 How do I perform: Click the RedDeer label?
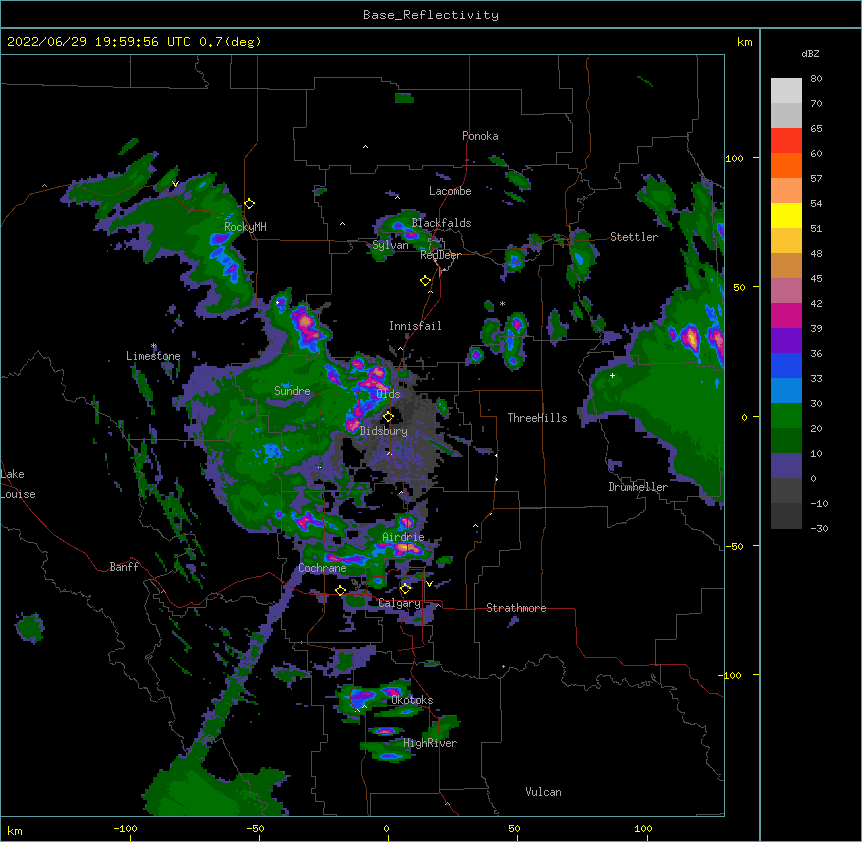tap(440, 255)
